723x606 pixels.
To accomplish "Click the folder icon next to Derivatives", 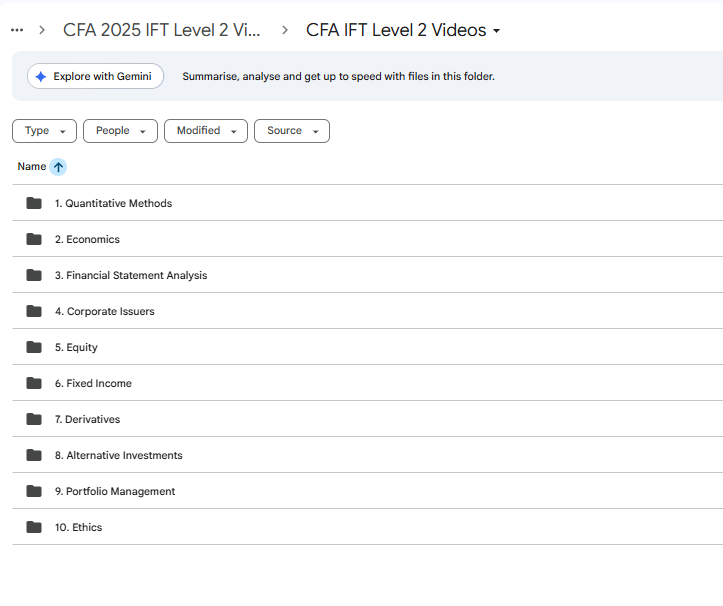I will pos(34,419).
